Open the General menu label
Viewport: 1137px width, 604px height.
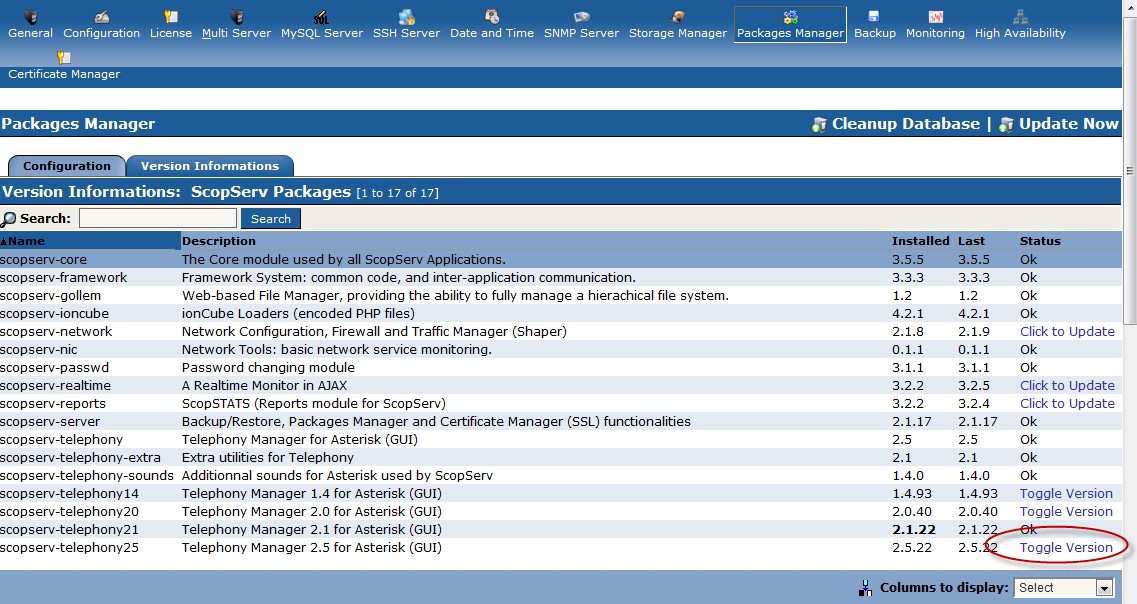coord(30,33)
